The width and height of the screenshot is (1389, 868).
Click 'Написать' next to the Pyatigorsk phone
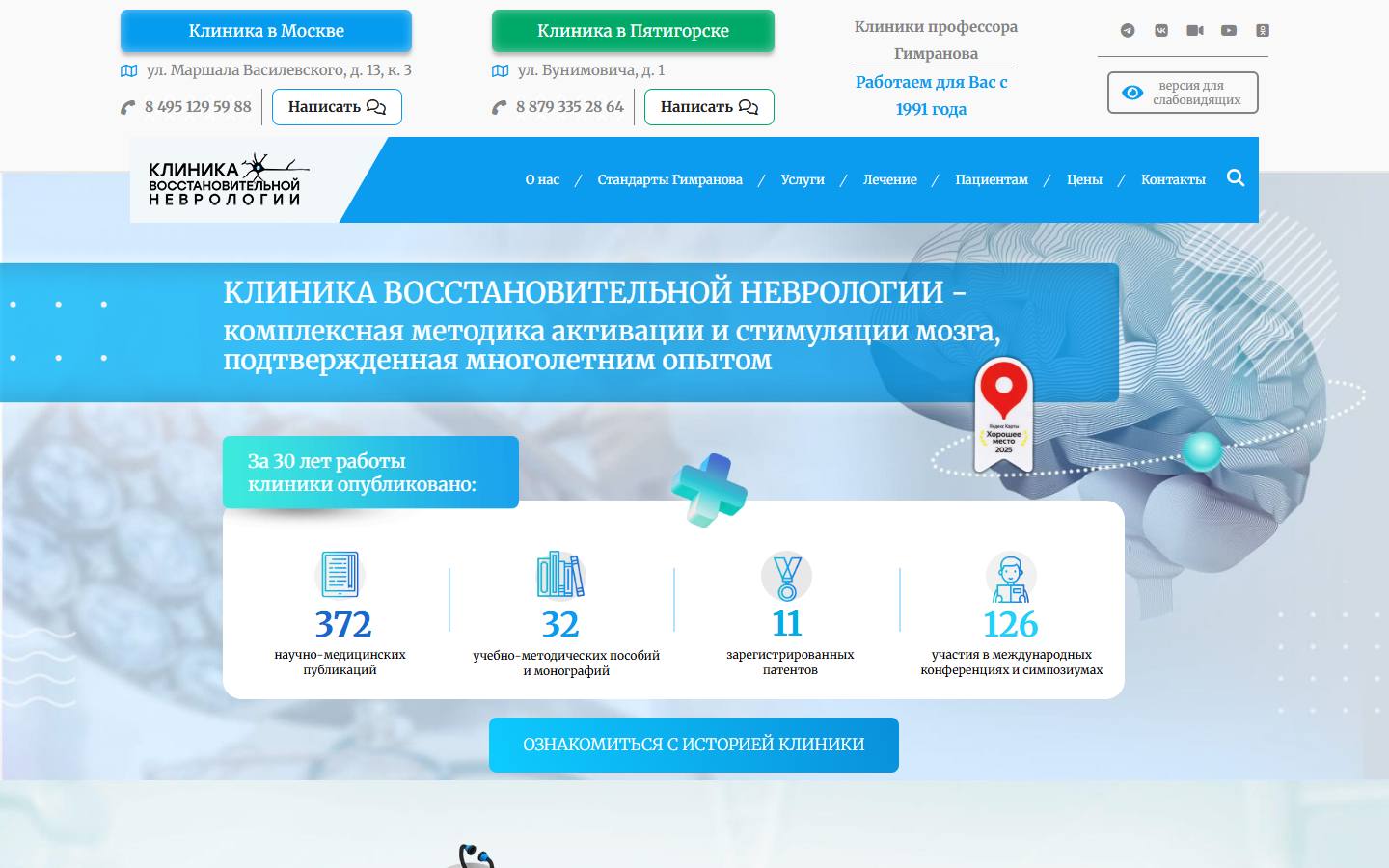pyautogui.click(x=709, y=107)
